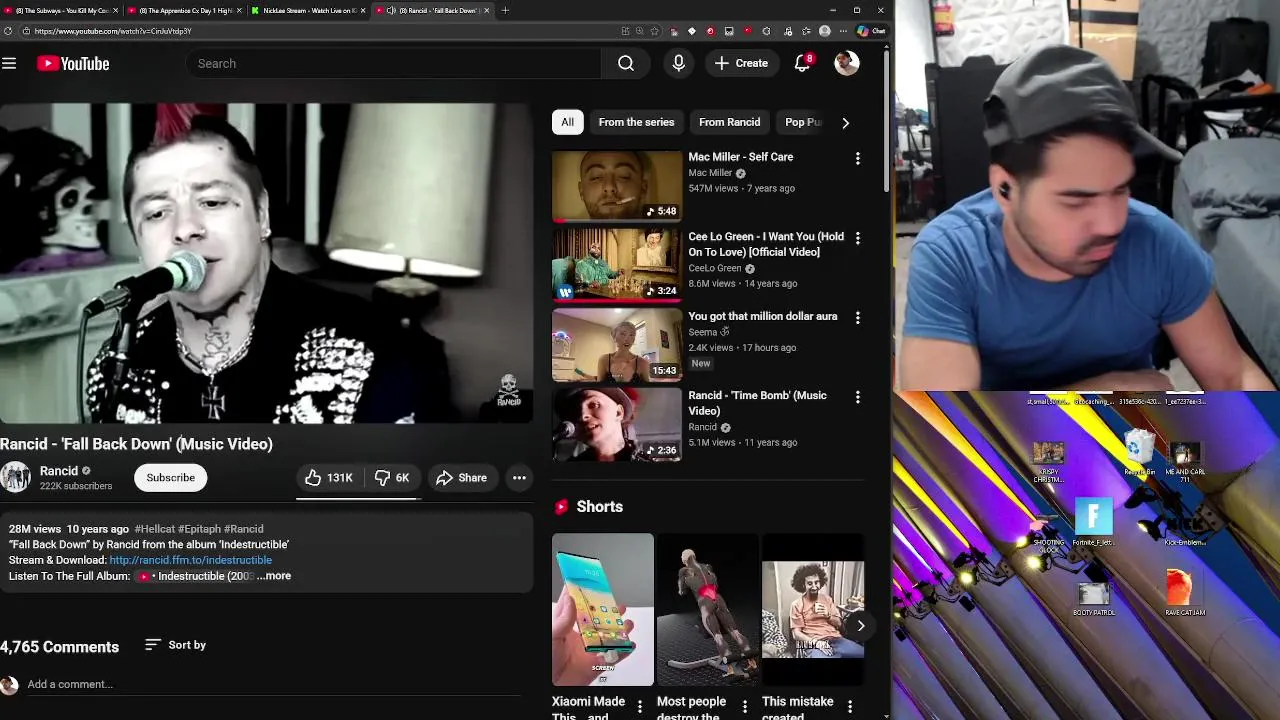Show more filter chips with right chevron
The width and height of the screenshot is (1280, 720).
[x=845, y=123]
